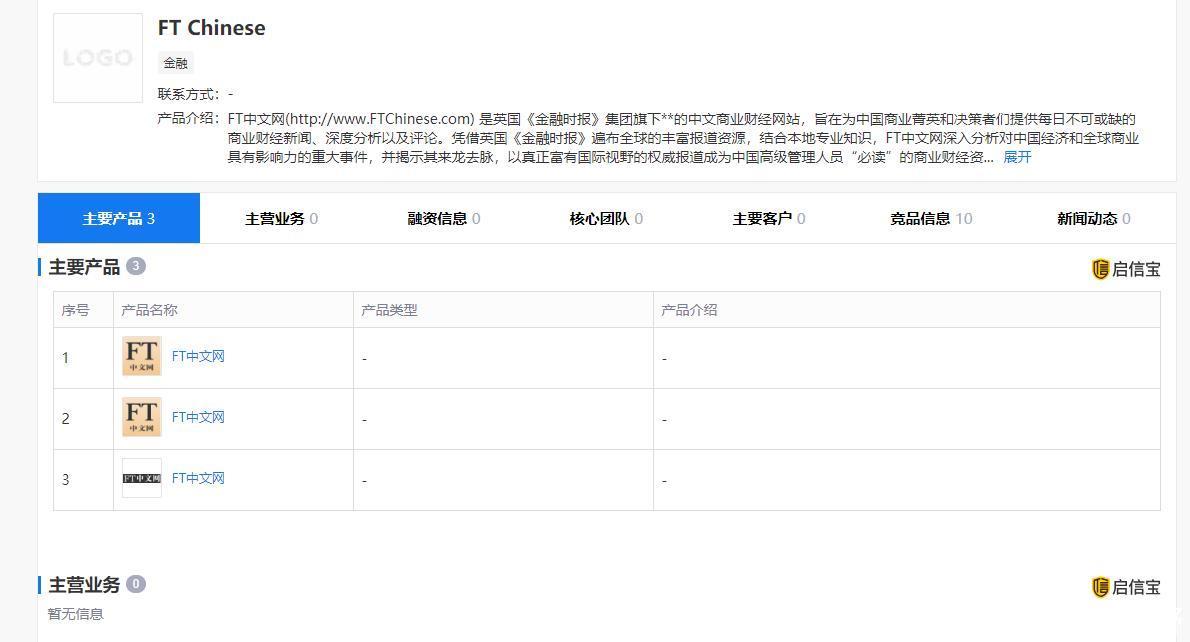Open the 主要客户 tab
Screen dimensions: 1190x642
tap(761, 218)
